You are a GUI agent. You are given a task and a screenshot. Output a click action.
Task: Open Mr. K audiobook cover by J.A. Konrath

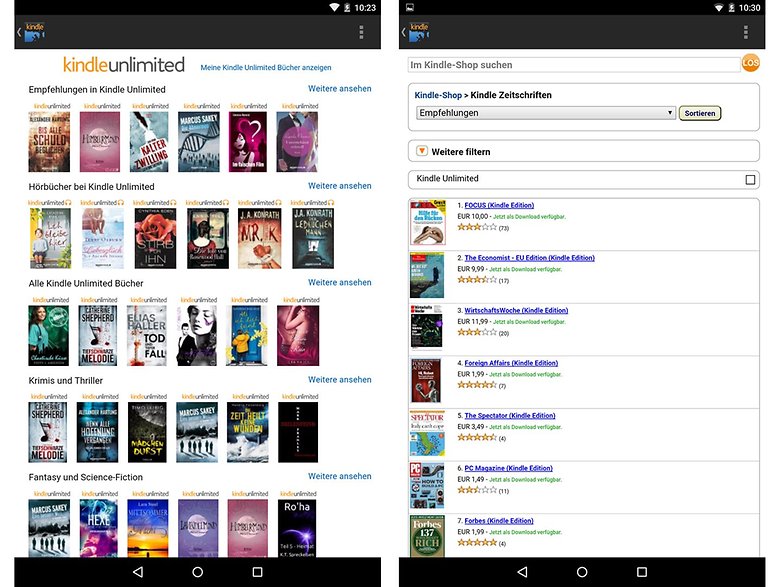click(x=259, y=238)
